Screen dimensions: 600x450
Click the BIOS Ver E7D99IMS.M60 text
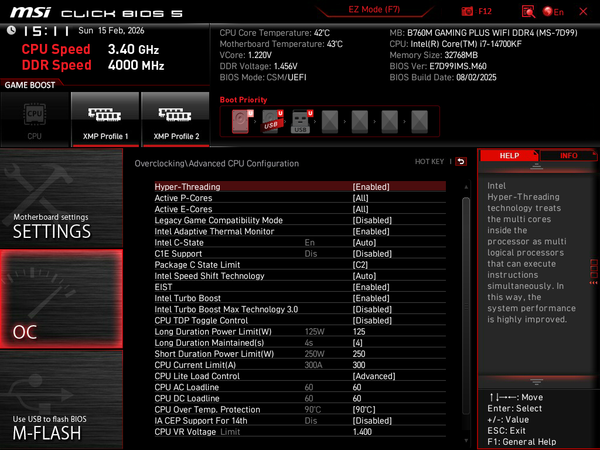438,66
